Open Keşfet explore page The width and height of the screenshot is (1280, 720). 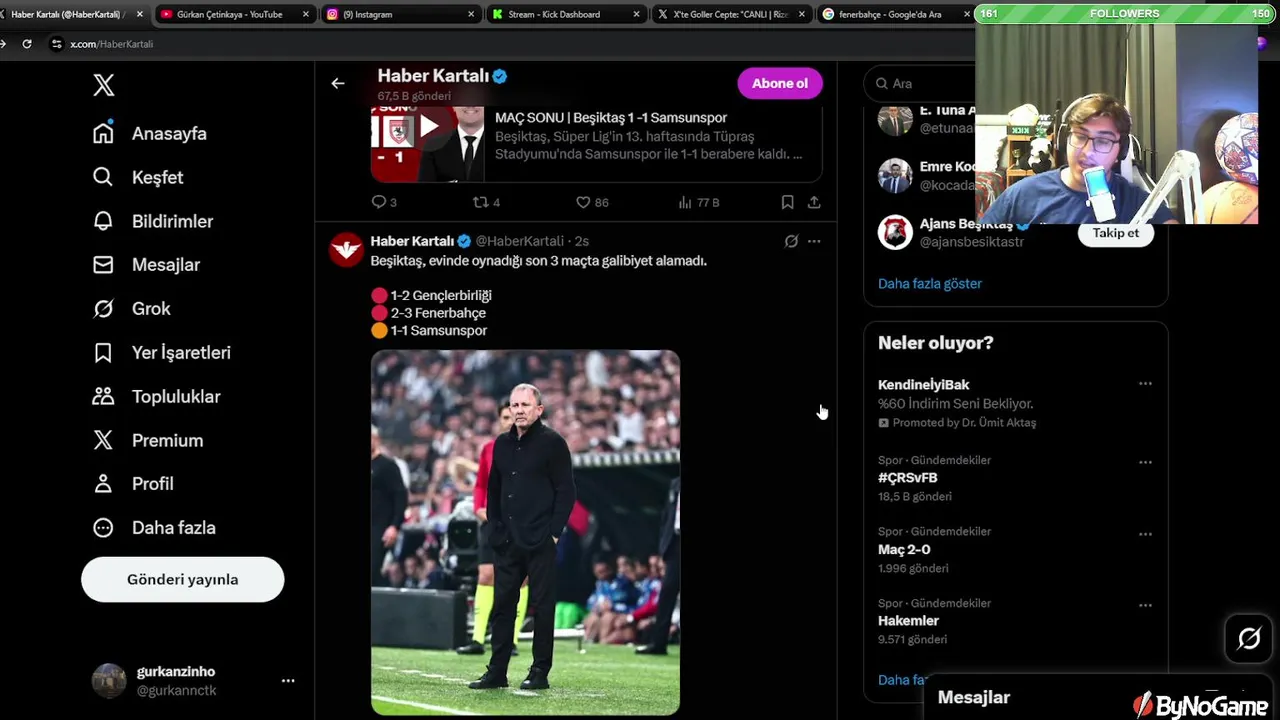[138, 177]
